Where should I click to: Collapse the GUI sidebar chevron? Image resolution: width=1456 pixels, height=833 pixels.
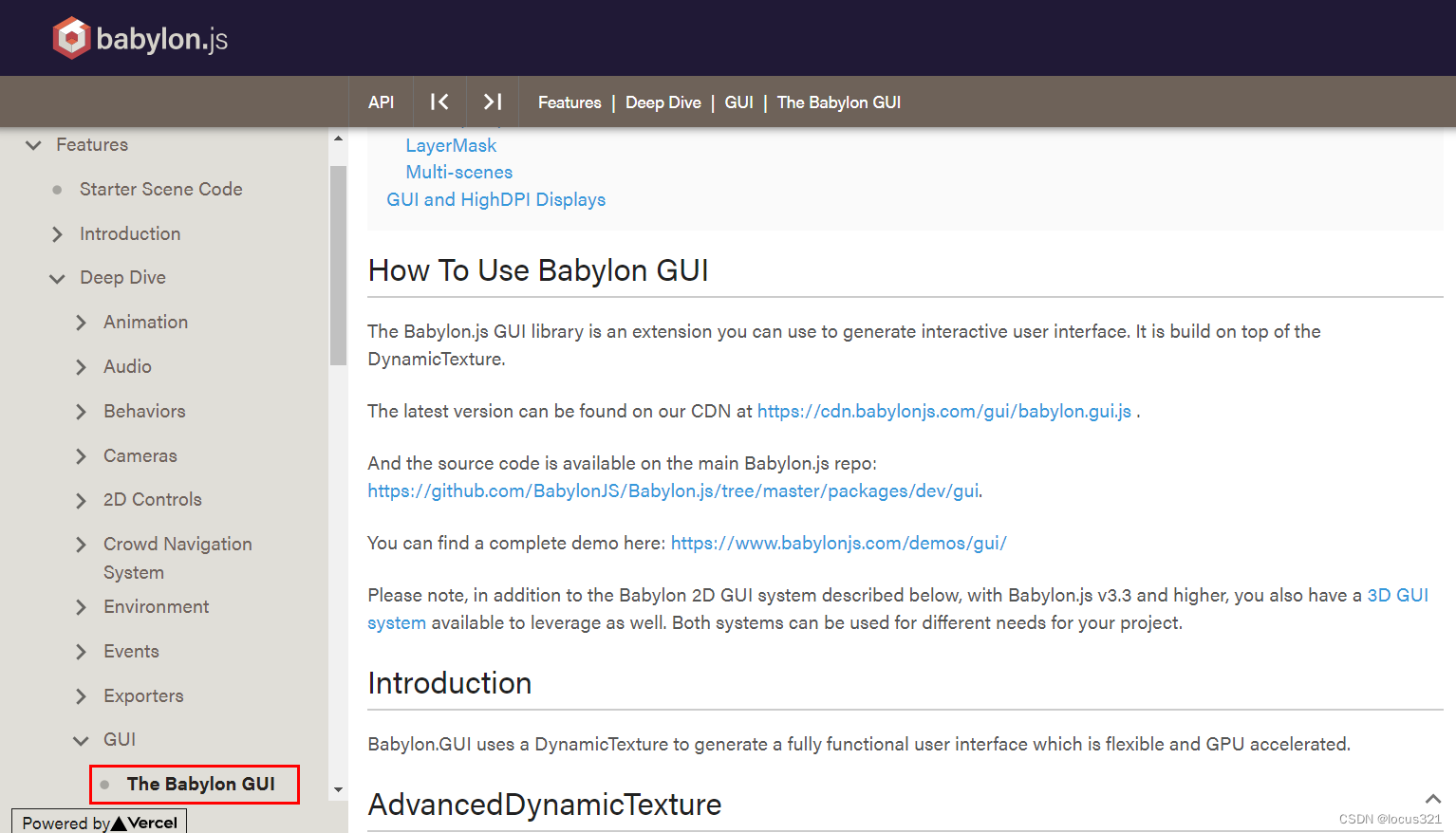click(81, 740)
